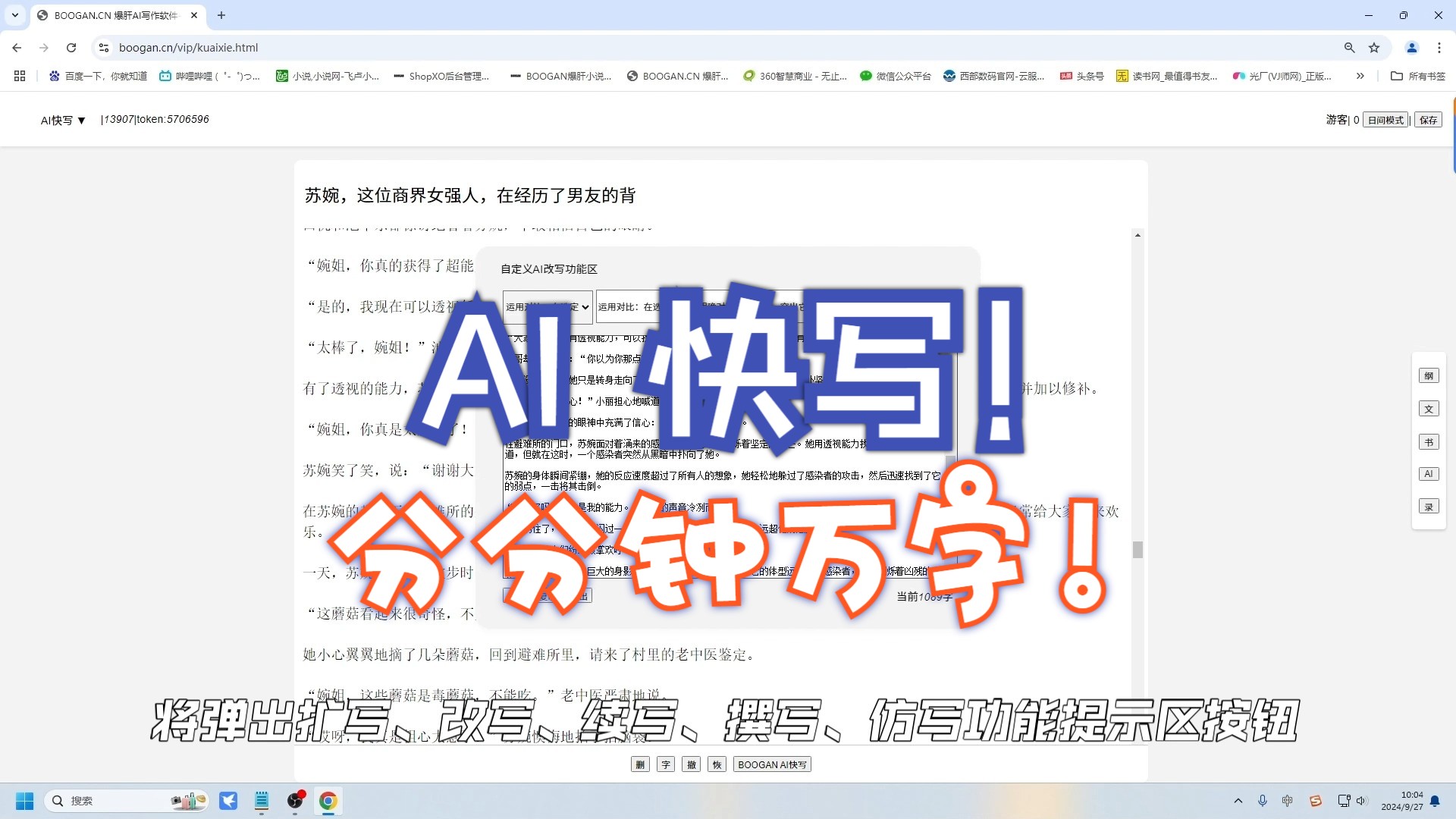Open 哔哩哔哩 bookmark
Image resolution: width=1456 pixels, height=819 pixels.
pos(209,76)
